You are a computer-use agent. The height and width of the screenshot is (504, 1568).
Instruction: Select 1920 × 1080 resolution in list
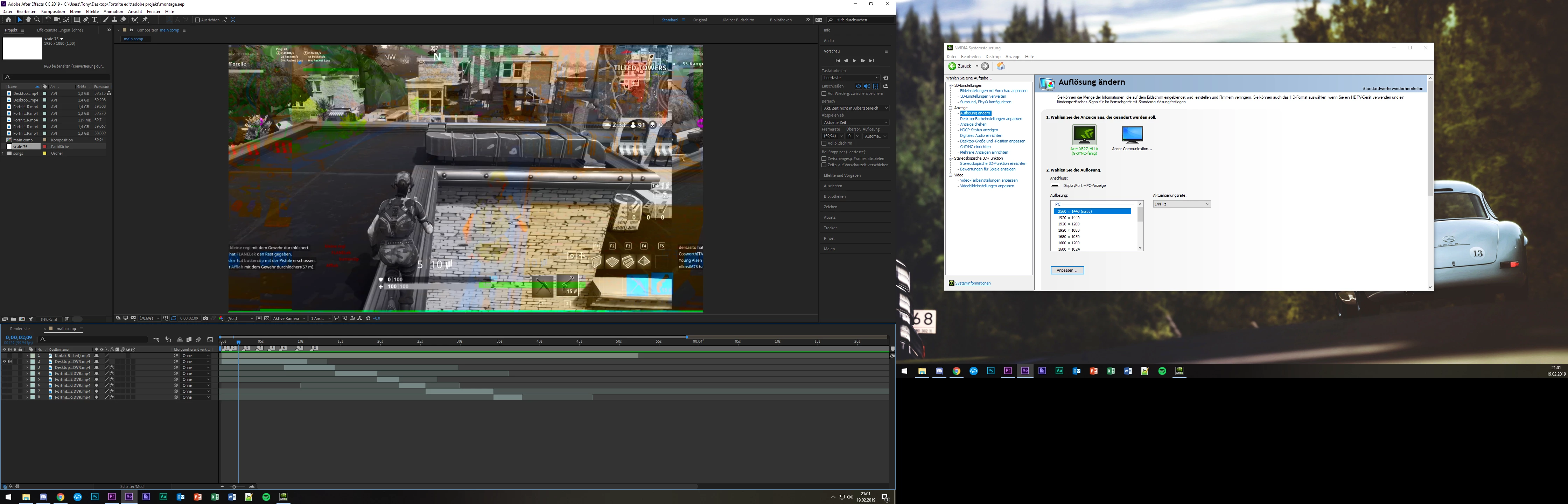pyautogui.click(x=1069, y=231)
